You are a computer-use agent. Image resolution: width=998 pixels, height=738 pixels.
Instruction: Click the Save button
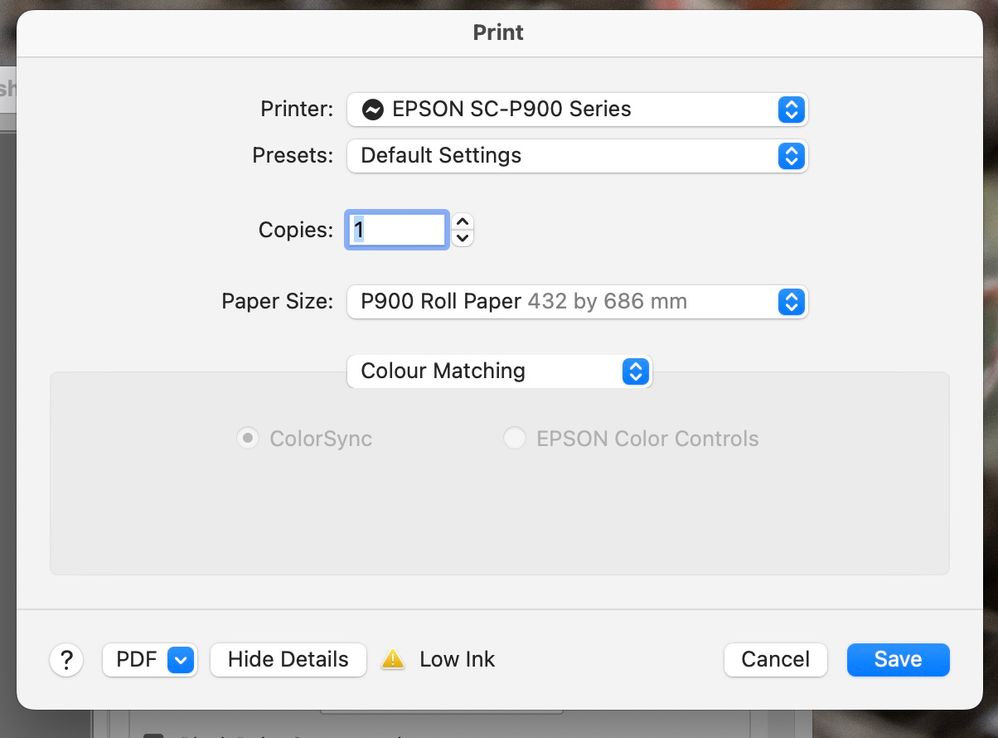pyautogui.click(x=897, y=660)
